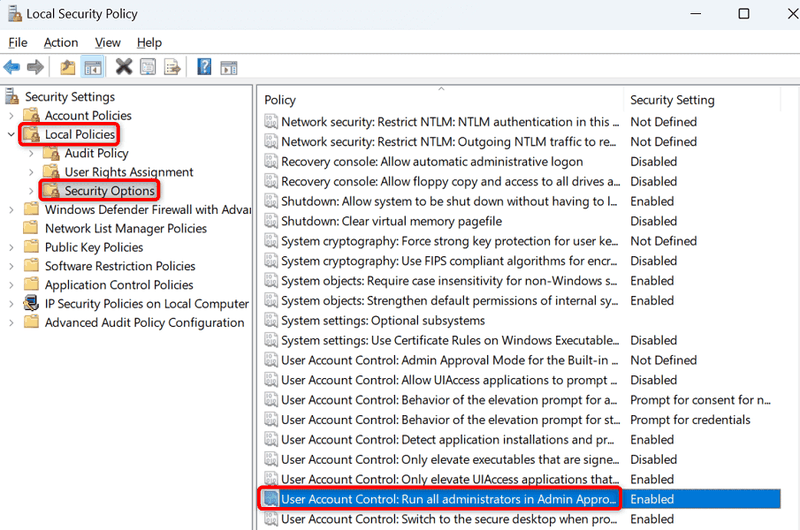Image resolution: width=800 pixels, height=530 pixels.
Task: Expand the Account Policies node
Action: [11, 116]
